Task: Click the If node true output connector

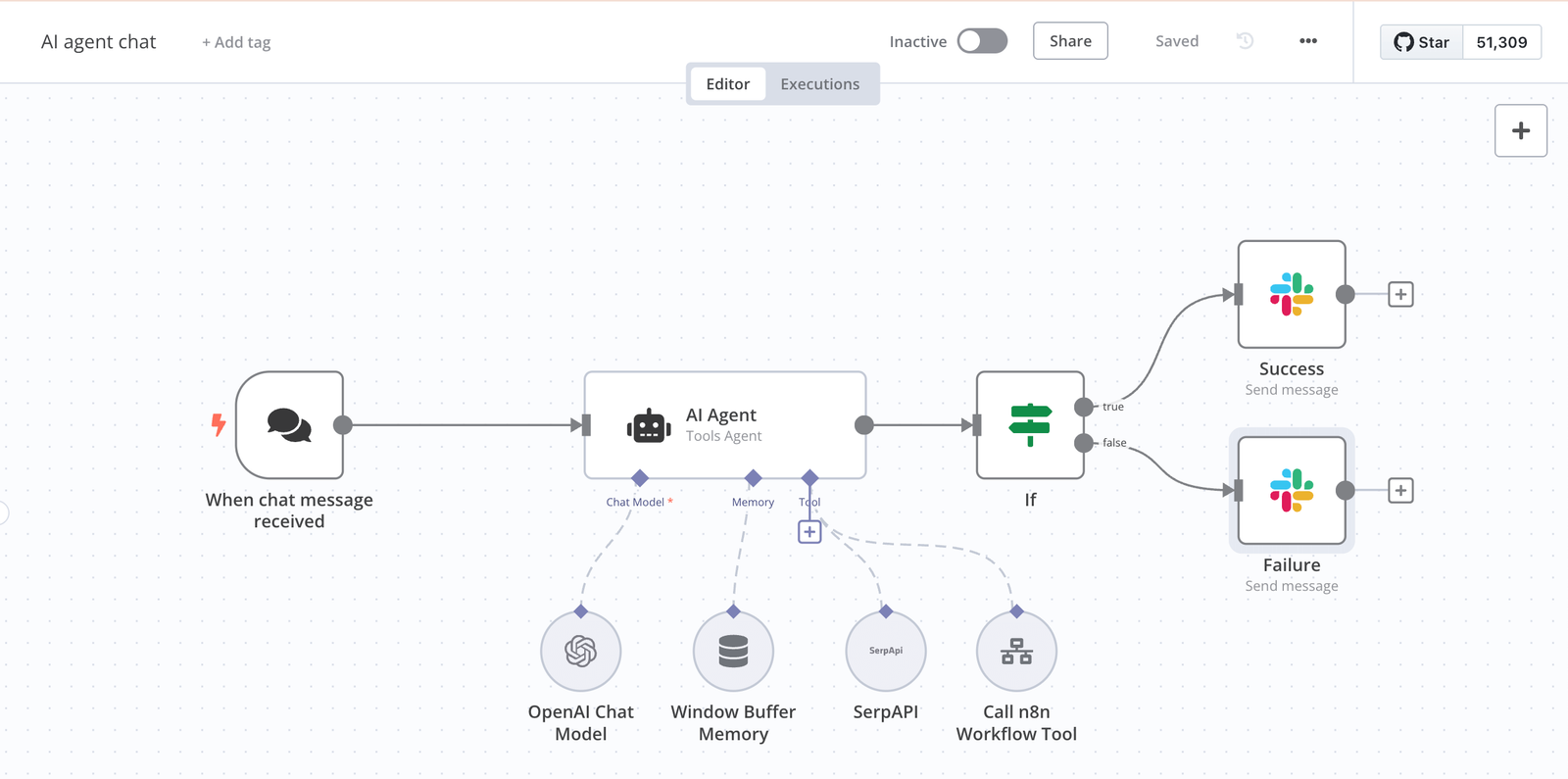Action: click(x=1084, y=407)
